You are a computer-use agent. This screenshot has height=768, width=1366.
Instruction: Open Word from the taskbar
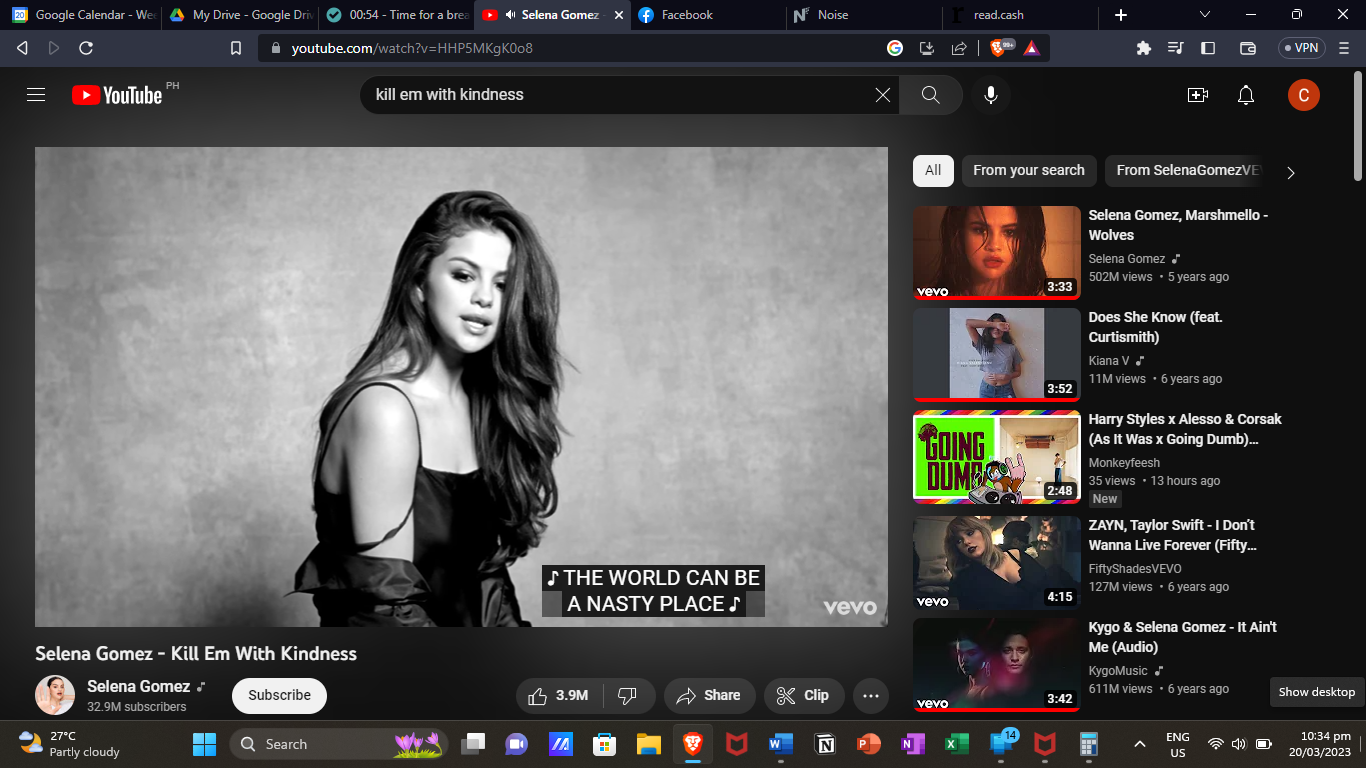[781, 744]
